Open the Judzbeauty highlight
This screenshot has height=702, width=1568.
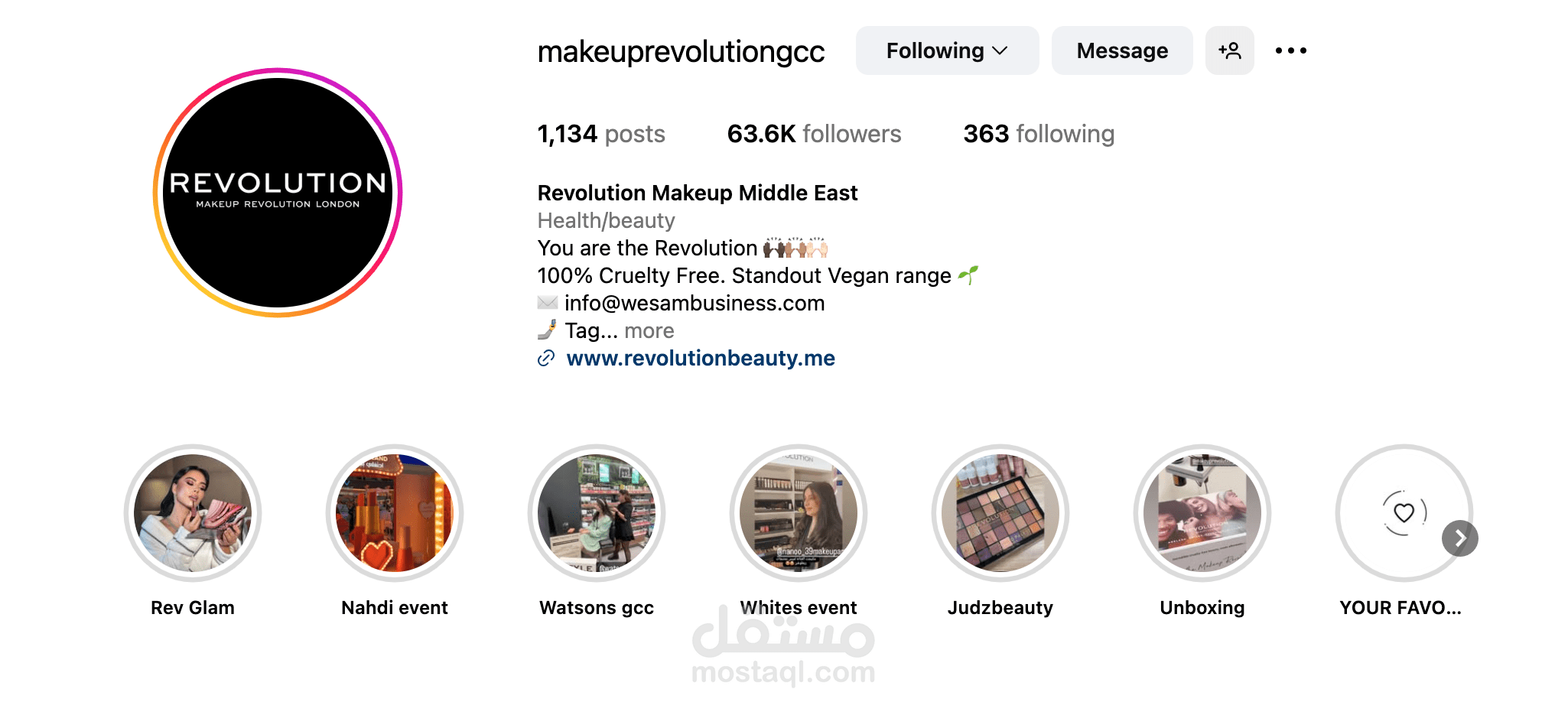click(1000, 513)
